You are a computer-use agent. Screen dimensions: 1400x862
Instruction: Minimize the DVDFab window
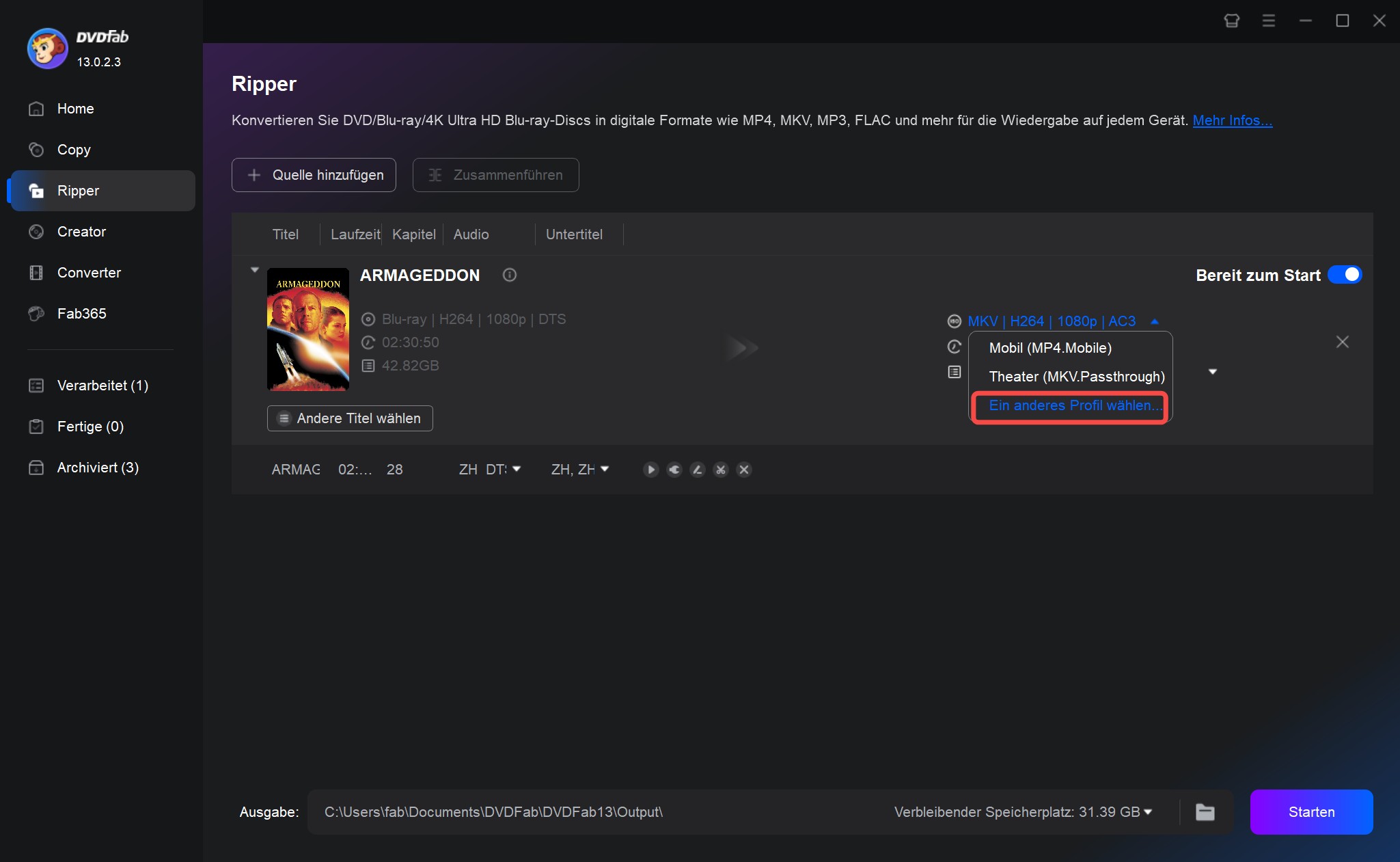(1306, 21)
